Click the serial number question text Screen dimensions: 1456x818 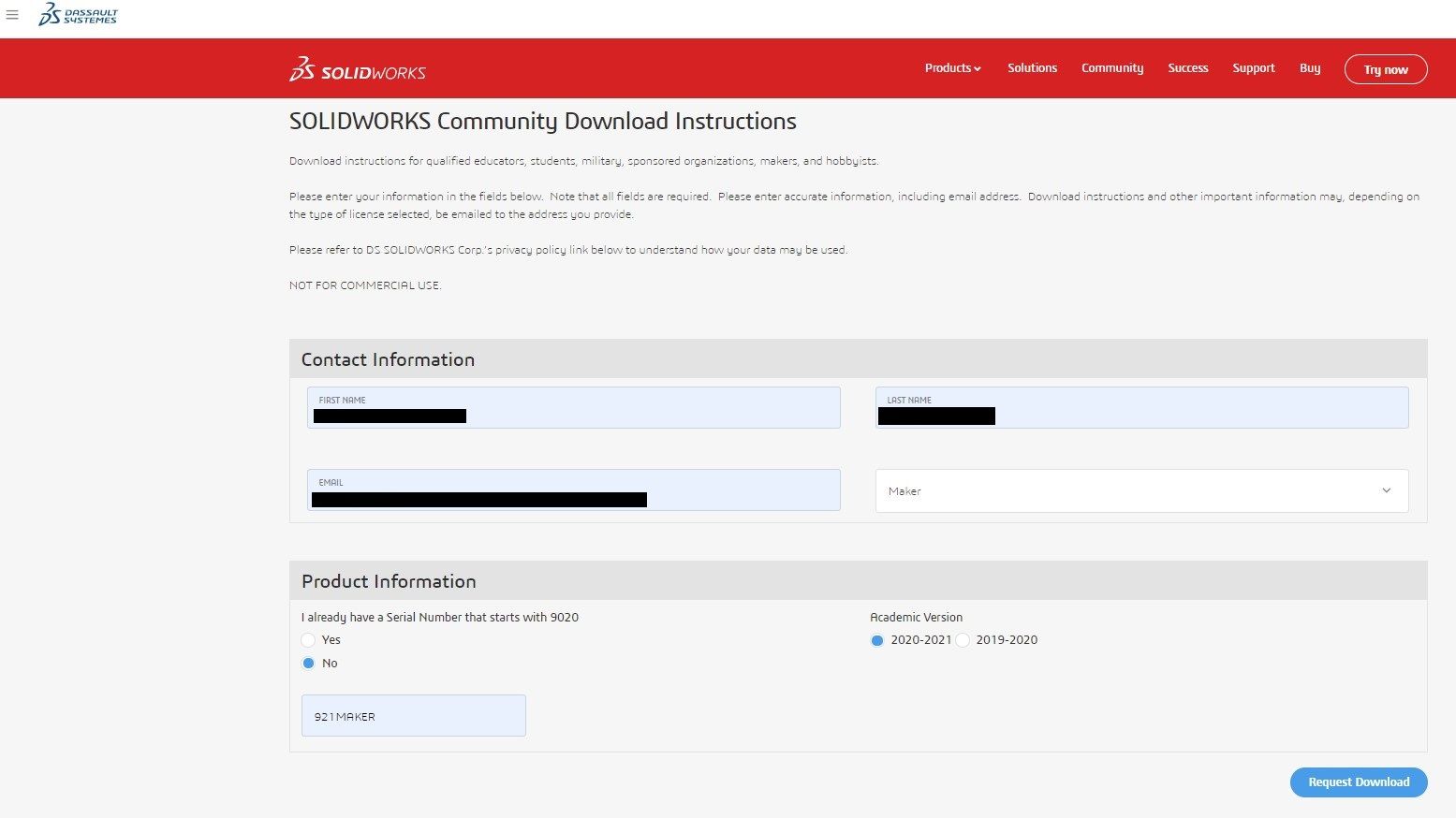(440, 618)
